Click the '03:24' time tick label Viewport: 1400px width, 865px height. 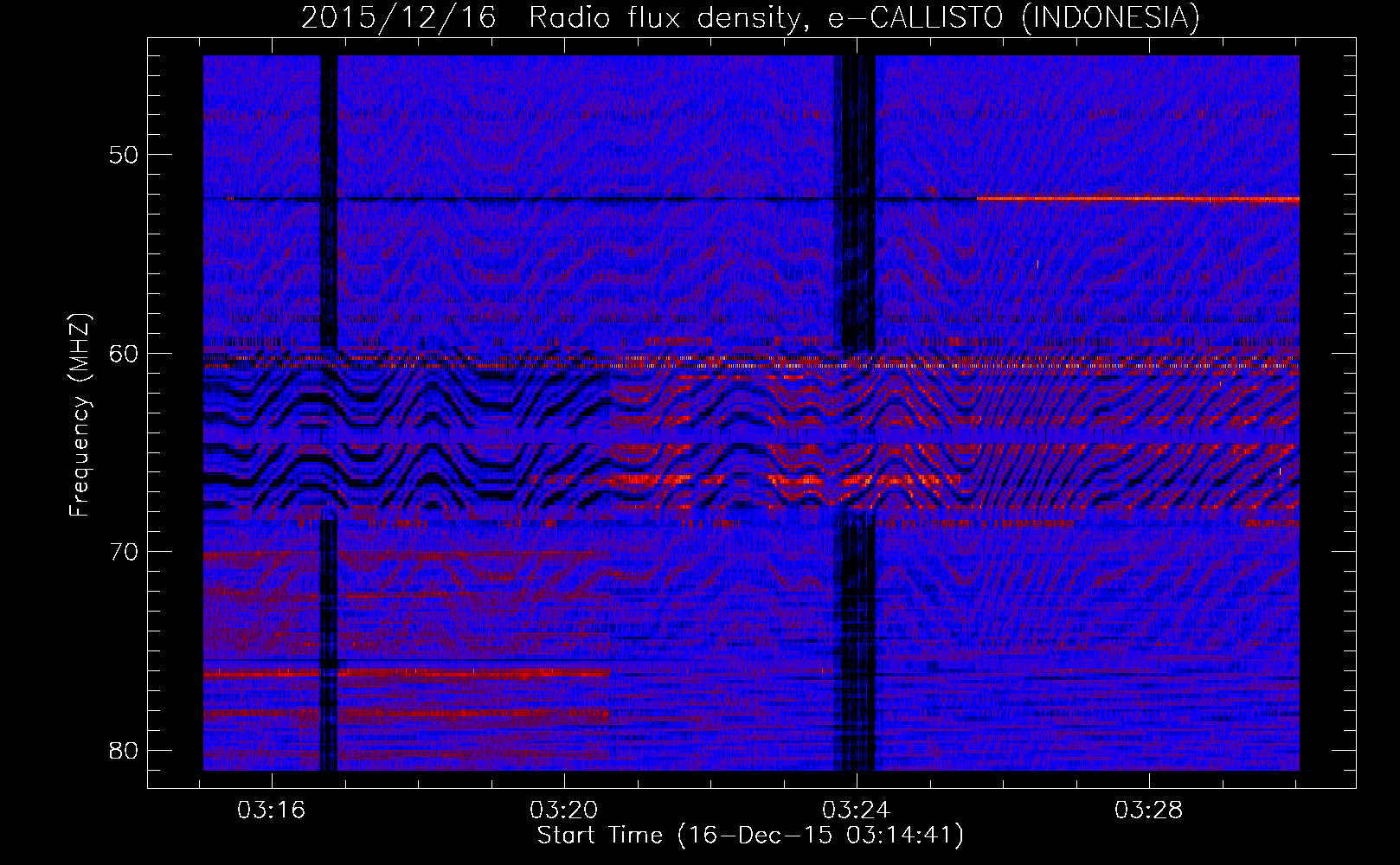[856, 811]
